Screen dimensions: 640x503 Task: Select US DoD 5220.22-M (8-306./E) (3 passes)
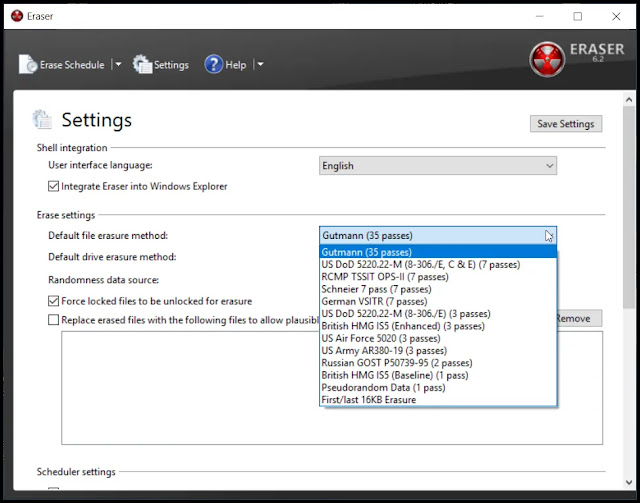438,314
